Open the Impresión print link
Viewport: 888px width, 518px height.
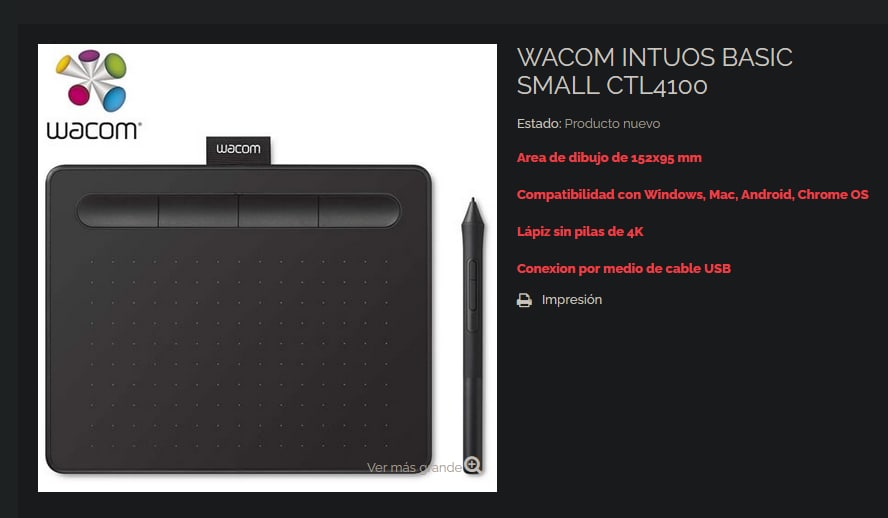pyautogui.click(x=571, y=299)
